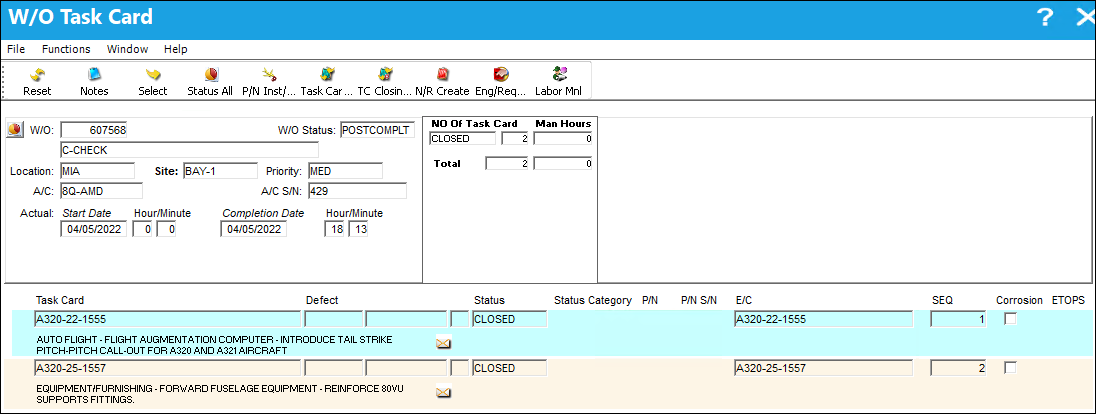The image size is (1096, 414).
Task: Click the A/C S/N field 429
Action: click(x=356, y=192)
